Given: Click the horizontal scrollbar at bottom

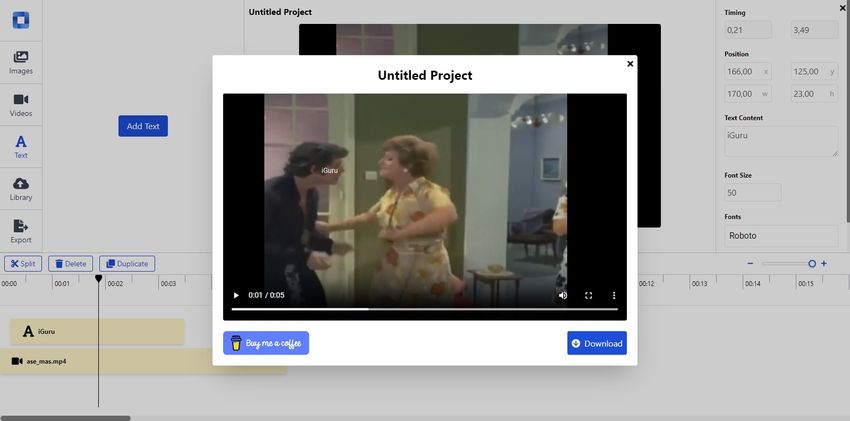Looking at the screenshot, I should (65, 418).
